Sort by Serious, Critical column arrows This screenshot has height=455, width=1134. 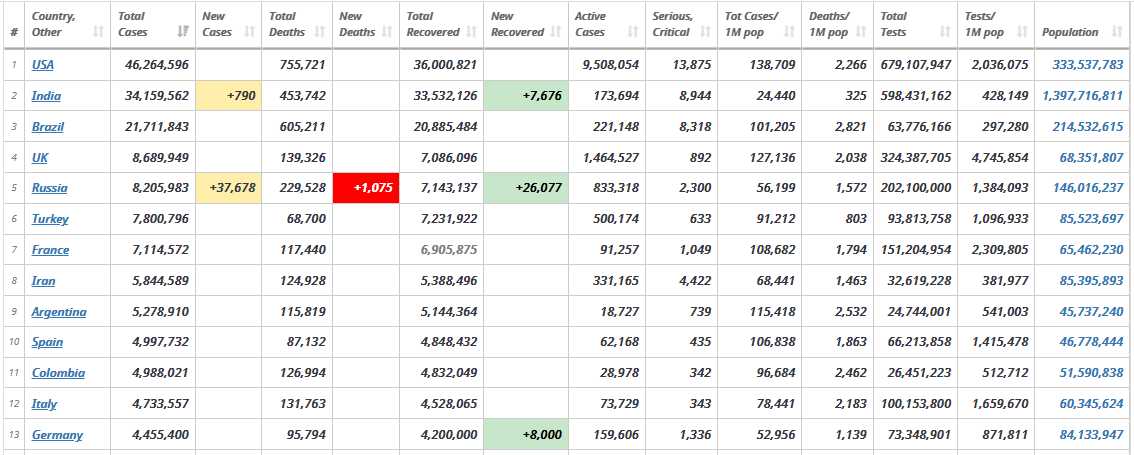pyautogui.click(x=706, y=32)
